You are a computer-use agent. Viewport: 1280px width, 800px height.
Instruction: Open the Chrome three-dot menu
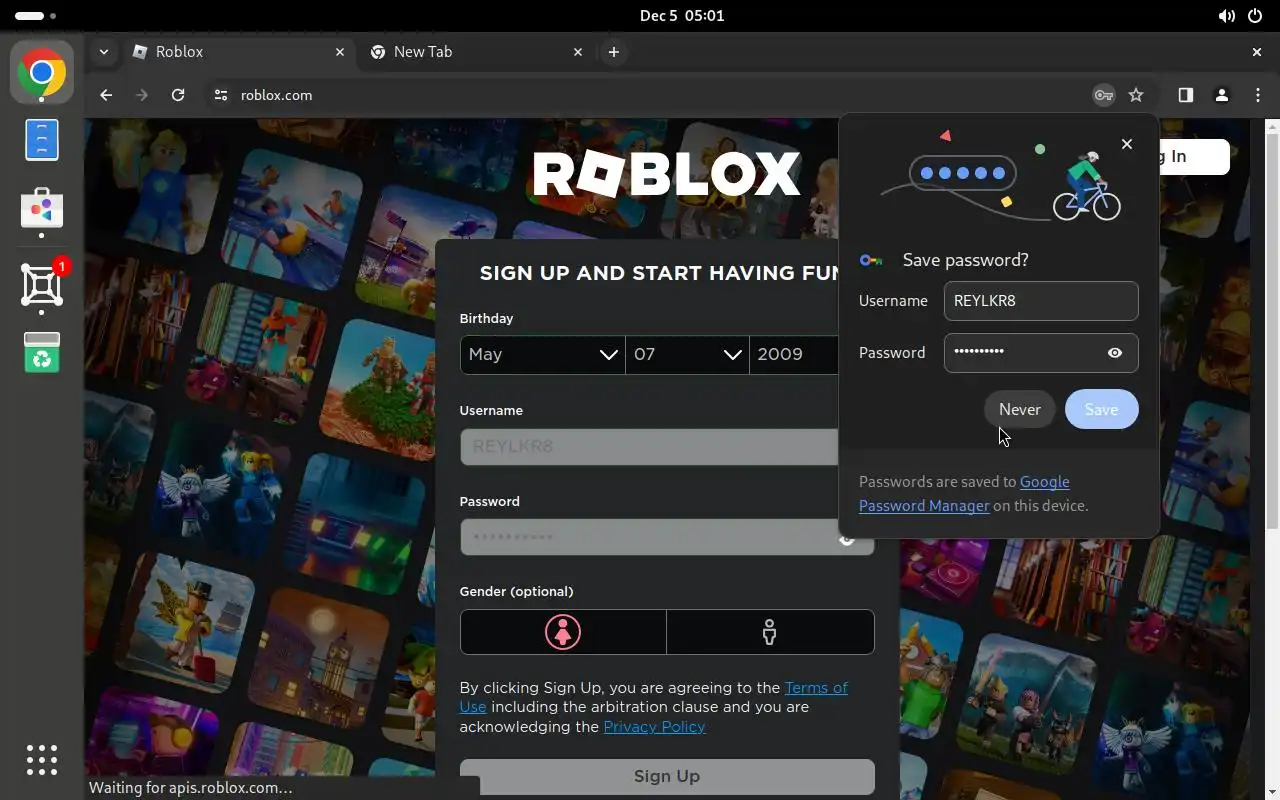1257,95
